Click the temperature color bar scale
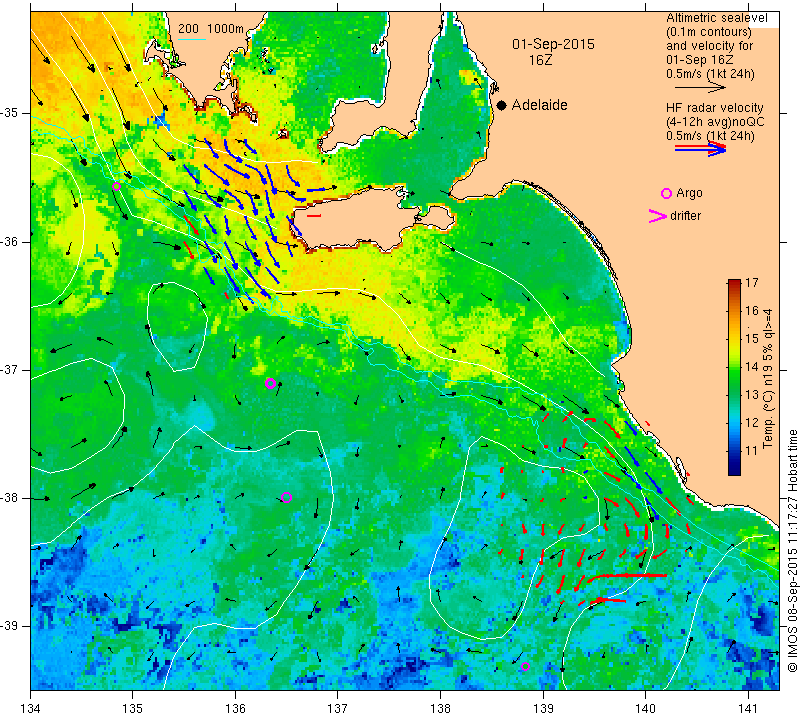Screen dimensions: 800x720 pos(734,377)
